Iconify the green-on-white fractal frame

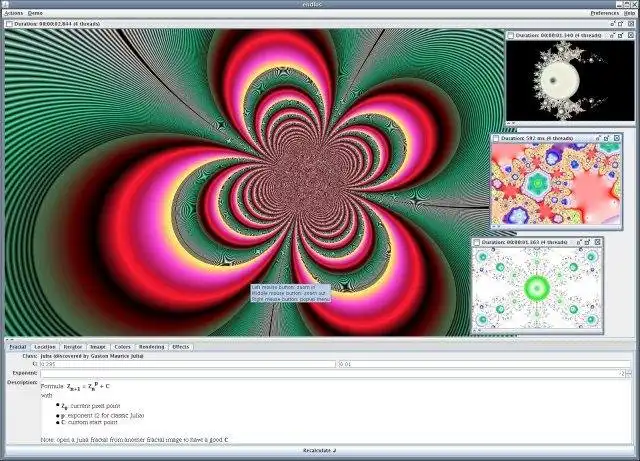(x=579, y=242)
